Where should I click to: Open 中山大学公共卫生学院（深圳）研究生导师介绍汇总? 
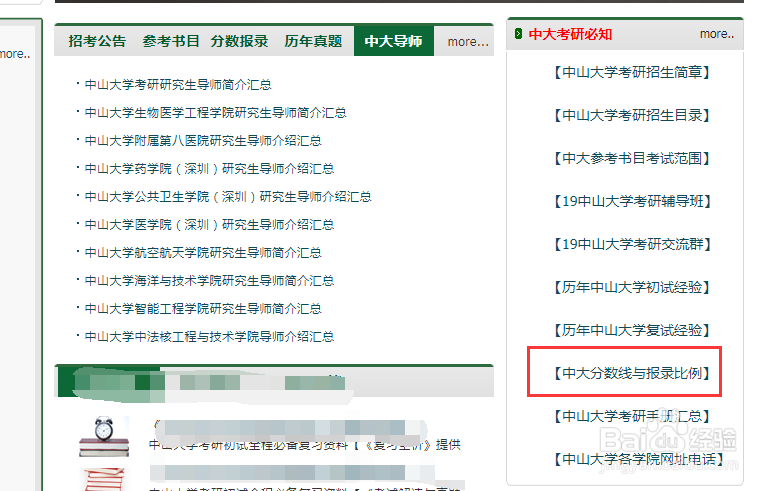coord(228,196)
